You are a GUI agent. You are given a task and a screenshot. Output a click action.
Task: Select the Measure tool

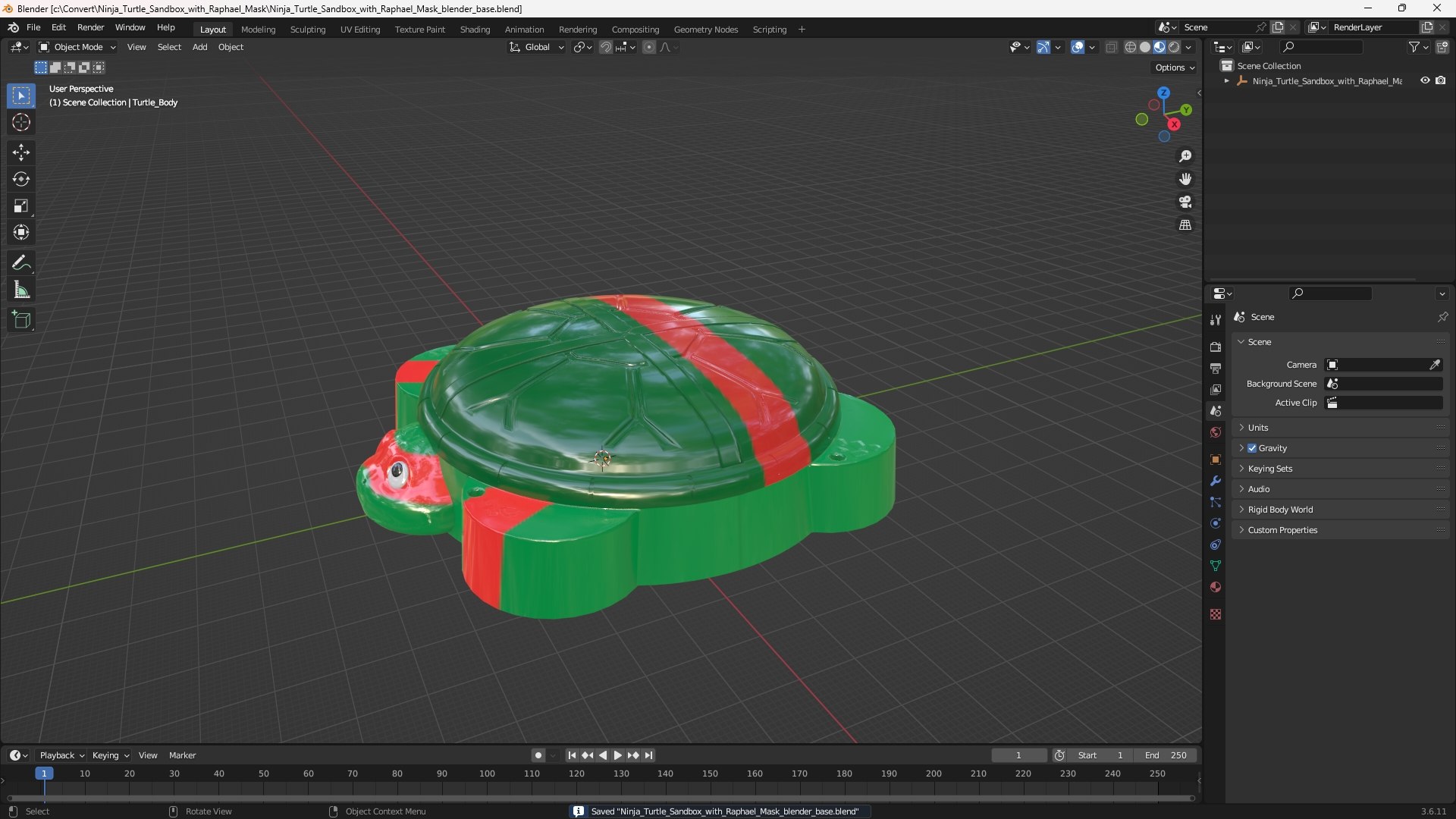tap(21, 290)
